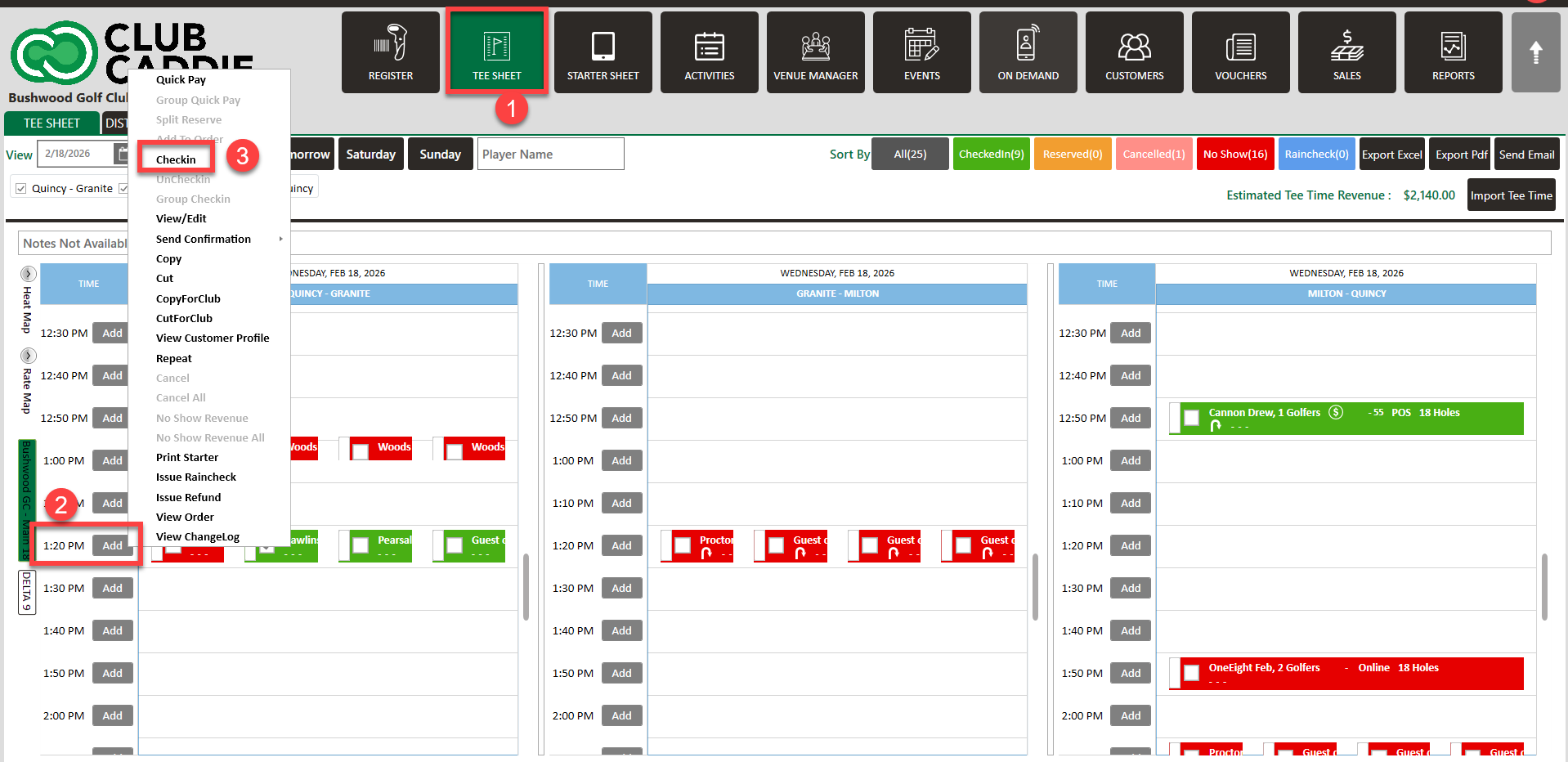Expand the Rate Map panel
The height and width of the screenshot is (762, 1568).
pos(29,356)
